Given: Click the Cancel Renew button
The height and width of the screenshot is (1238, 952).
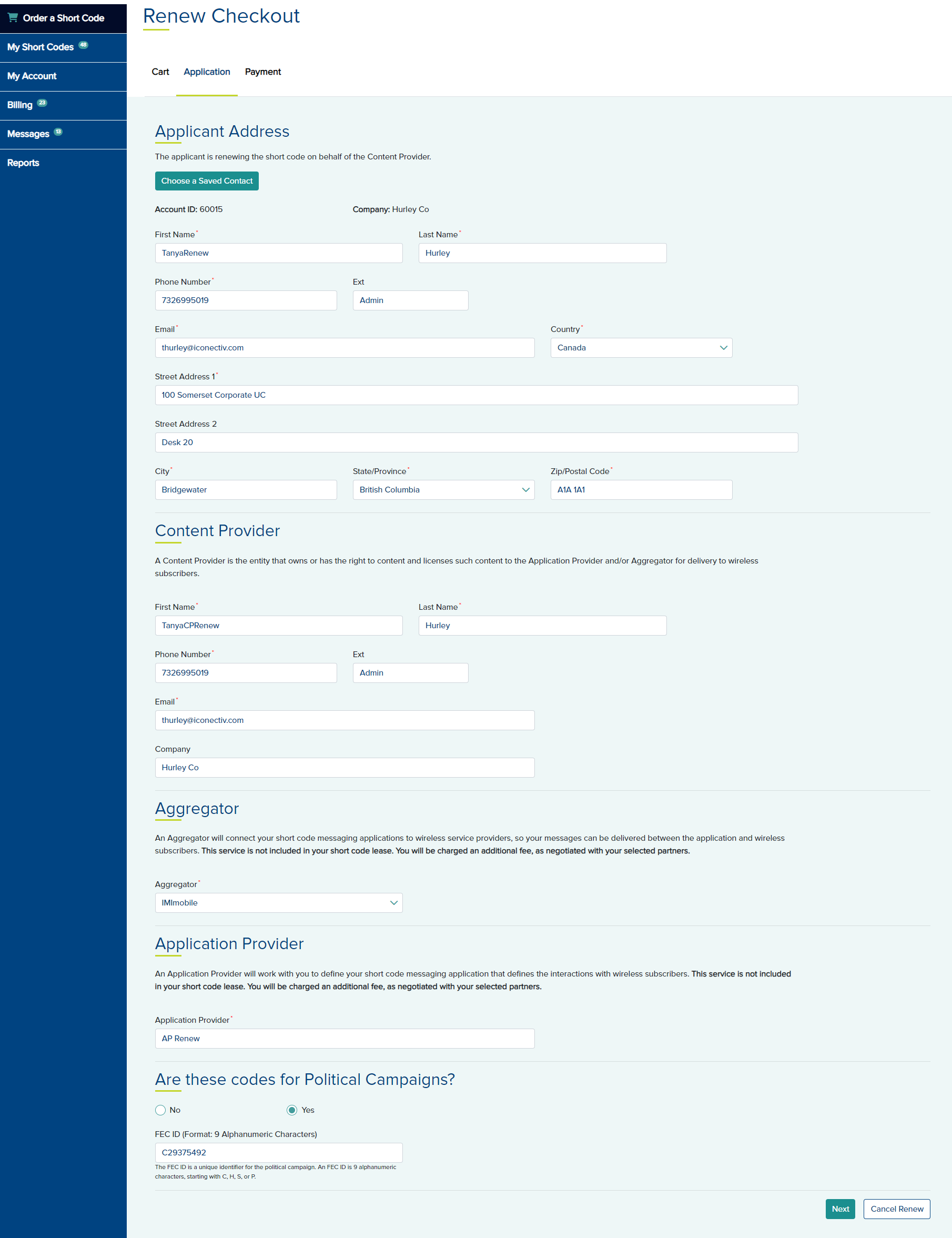Looking at the screenshot, I should tap(896, 1209).
